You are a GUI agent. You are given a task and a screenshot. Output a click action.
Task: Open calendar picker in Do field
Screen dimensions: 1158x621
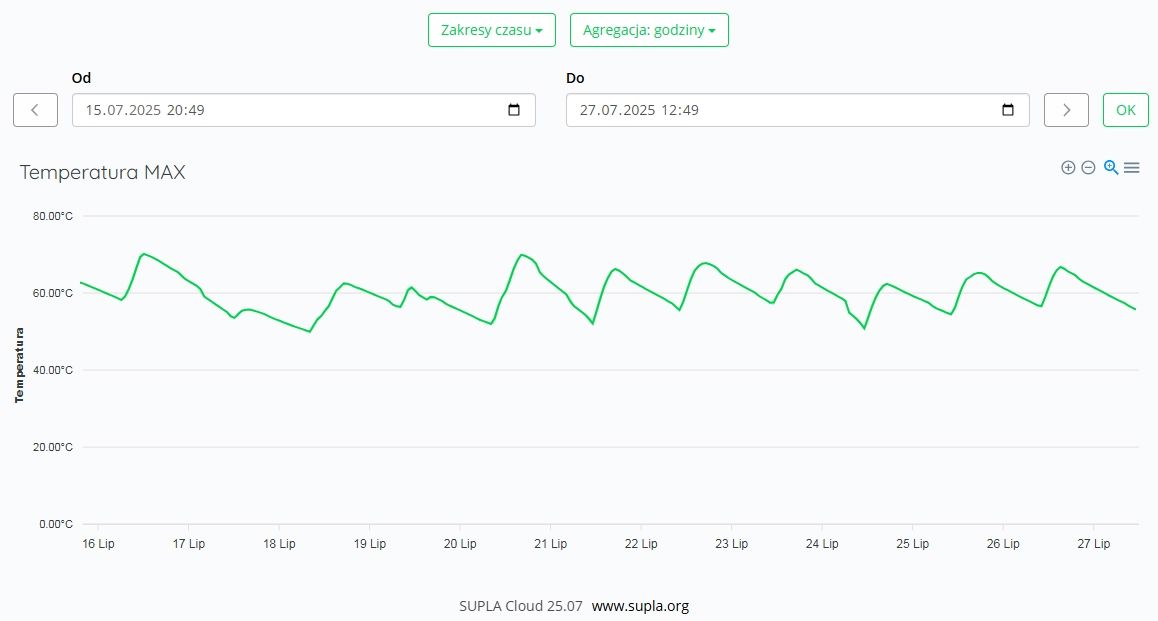pyautogui.click(x=1007, y=110)
